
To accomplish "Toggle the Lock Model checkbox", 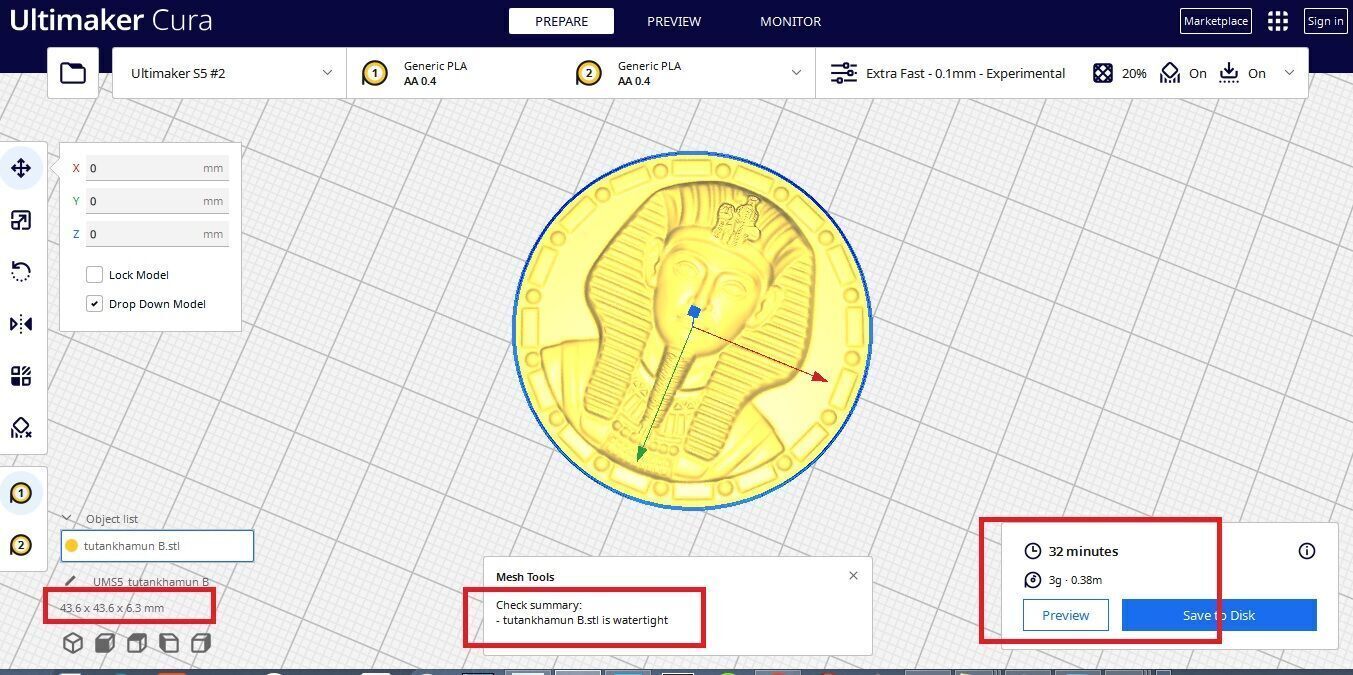I will (95, 275).
